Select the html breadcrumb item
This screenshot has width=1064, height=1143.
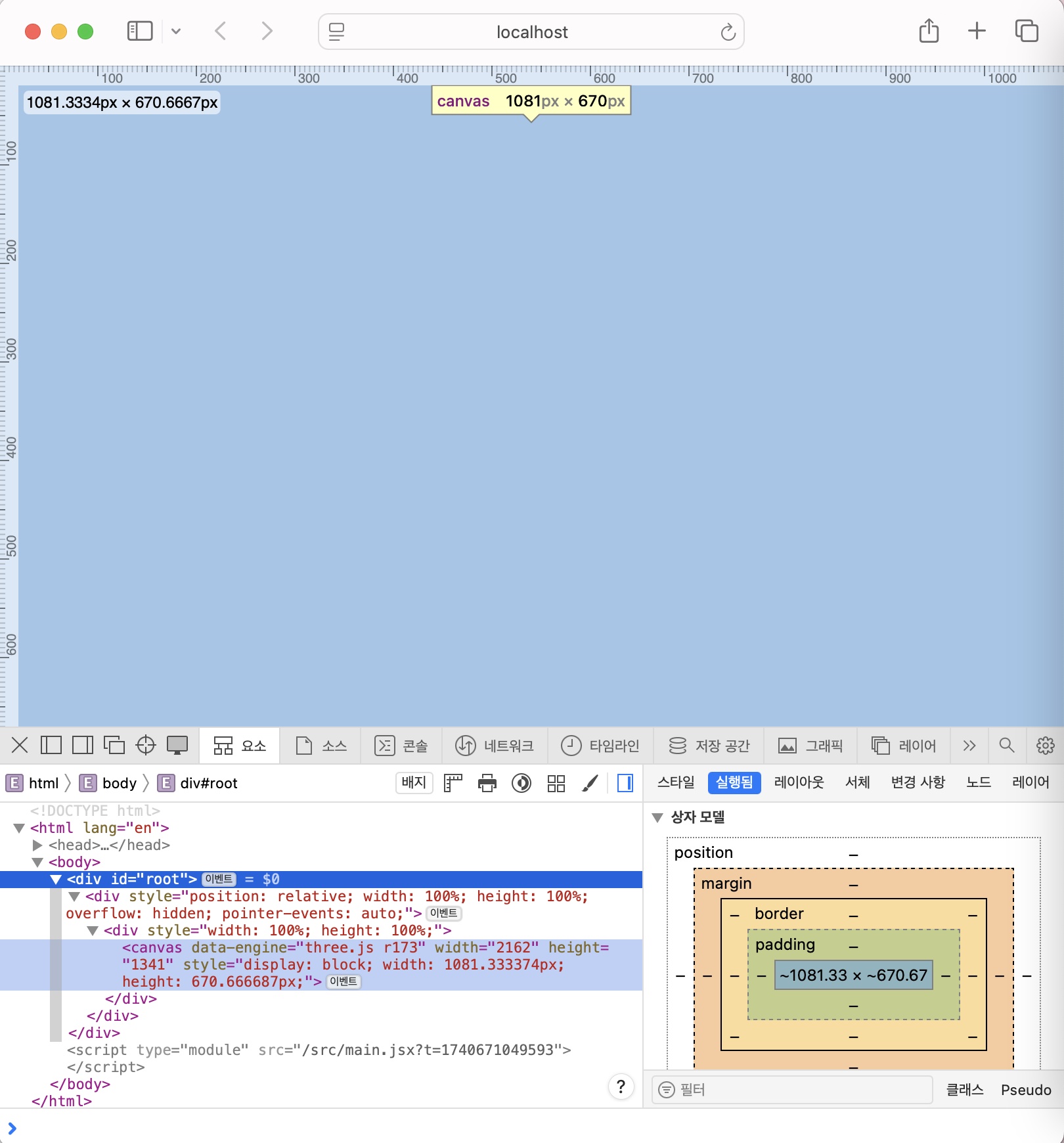(x=33, y=783)
